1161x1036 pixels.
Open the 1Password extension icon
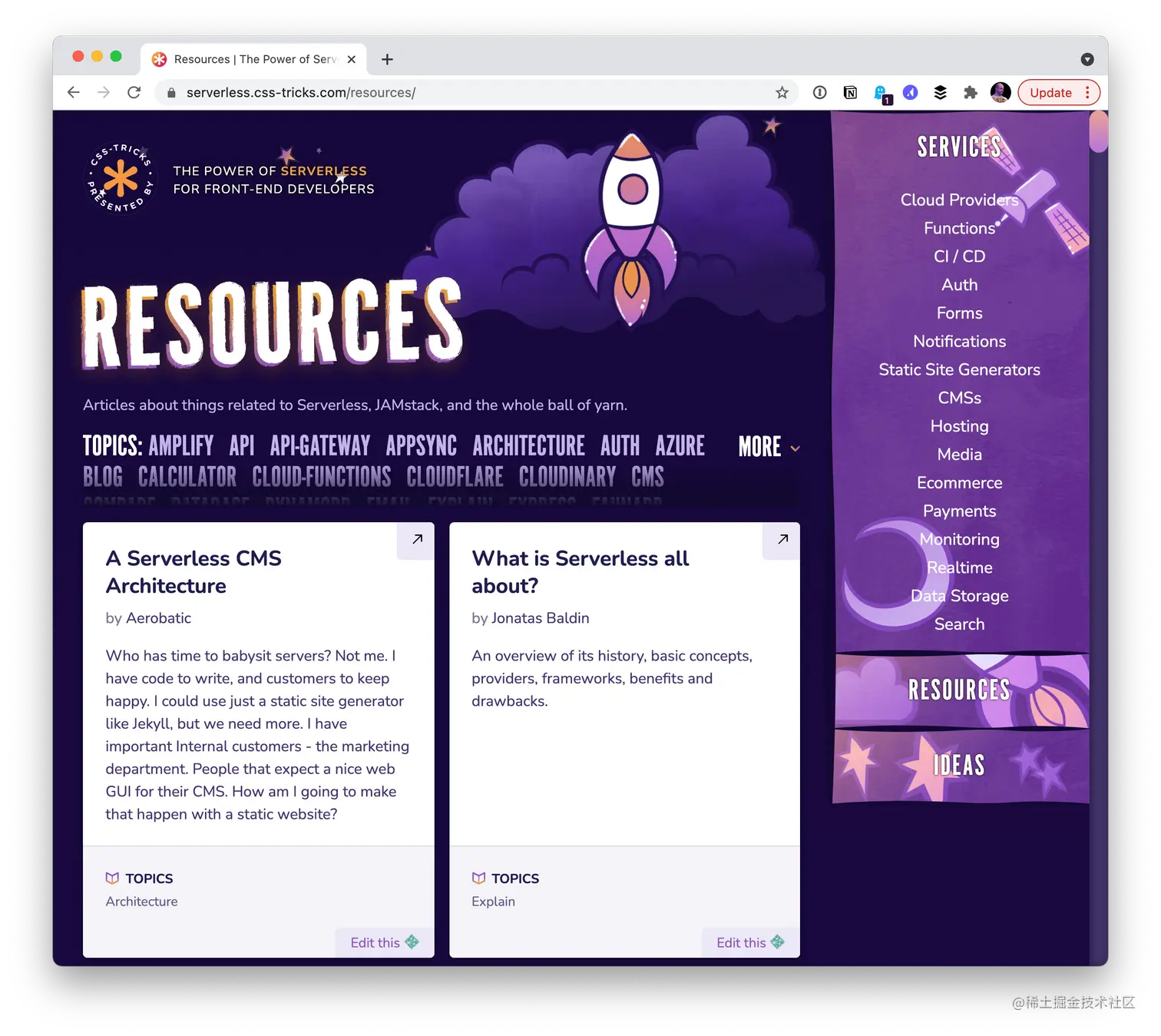[819, 93]
